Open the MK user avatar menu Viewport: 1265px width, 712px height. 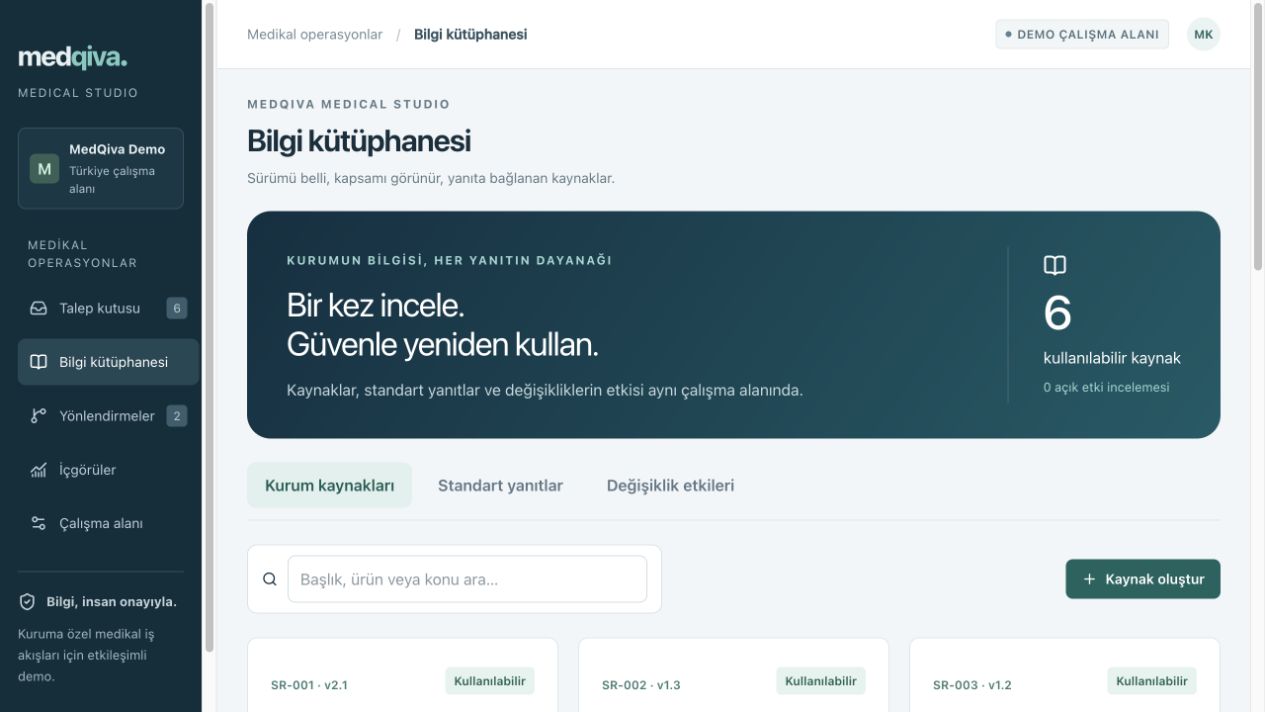coord(1204,34)
